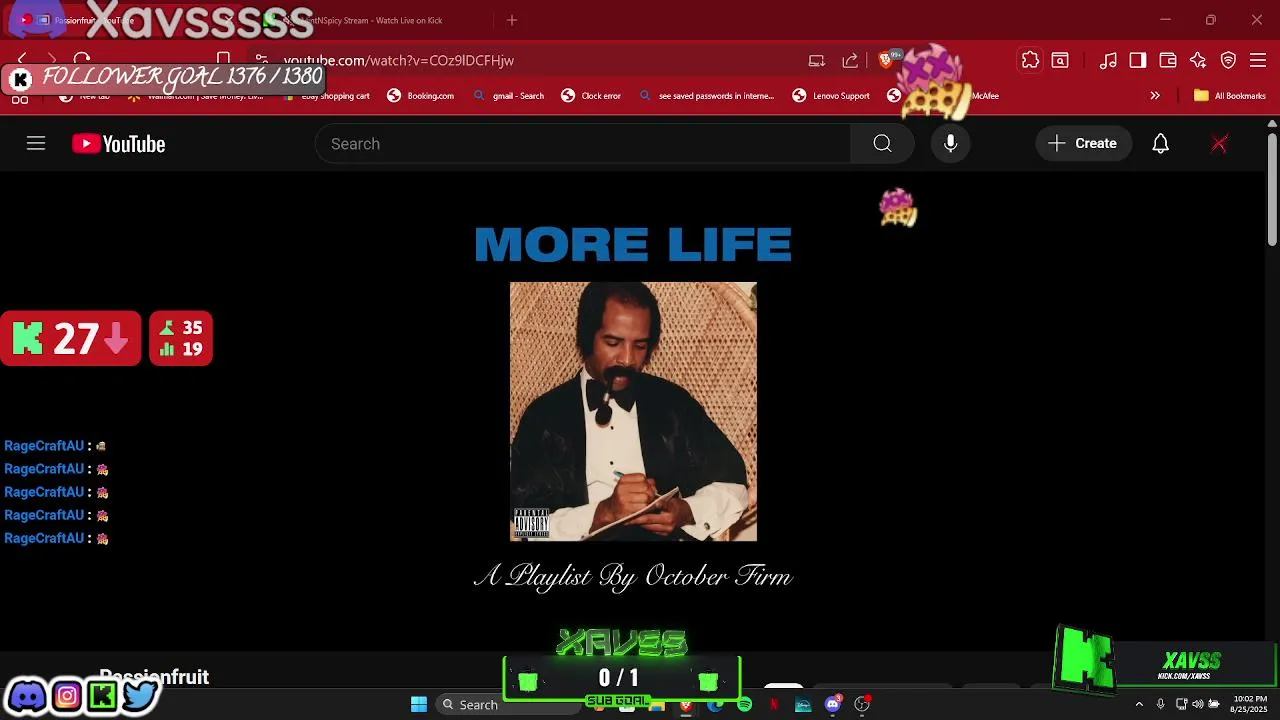Open Leo AI assistant sparkle icon

(x=1198, y=60)
